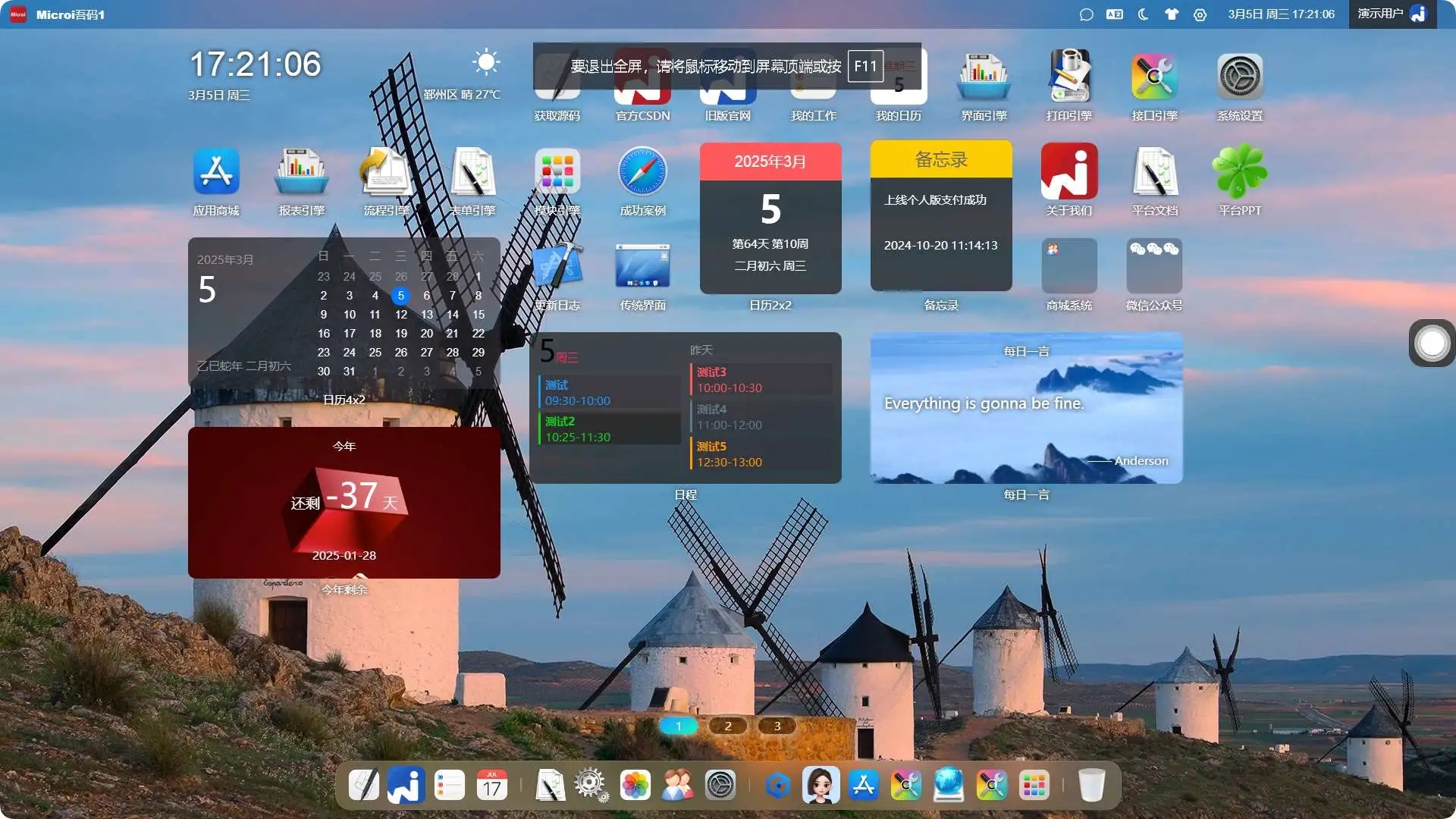The width and height of the screenshot is (1456, 819).
Task: Expand the 微信公众号 folder group
Action: click(x=1154, y=266)
